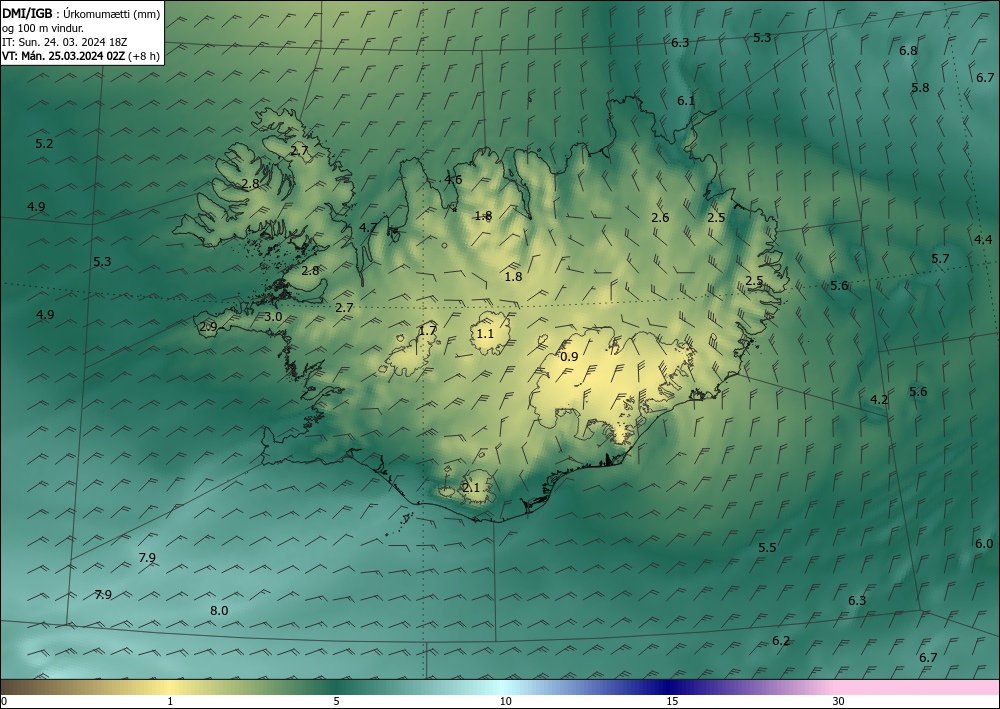The width and height of the screenshot is (1000, 709).
Task: Click the 5.2 value over the western sea
Action: tap(44, 144)
